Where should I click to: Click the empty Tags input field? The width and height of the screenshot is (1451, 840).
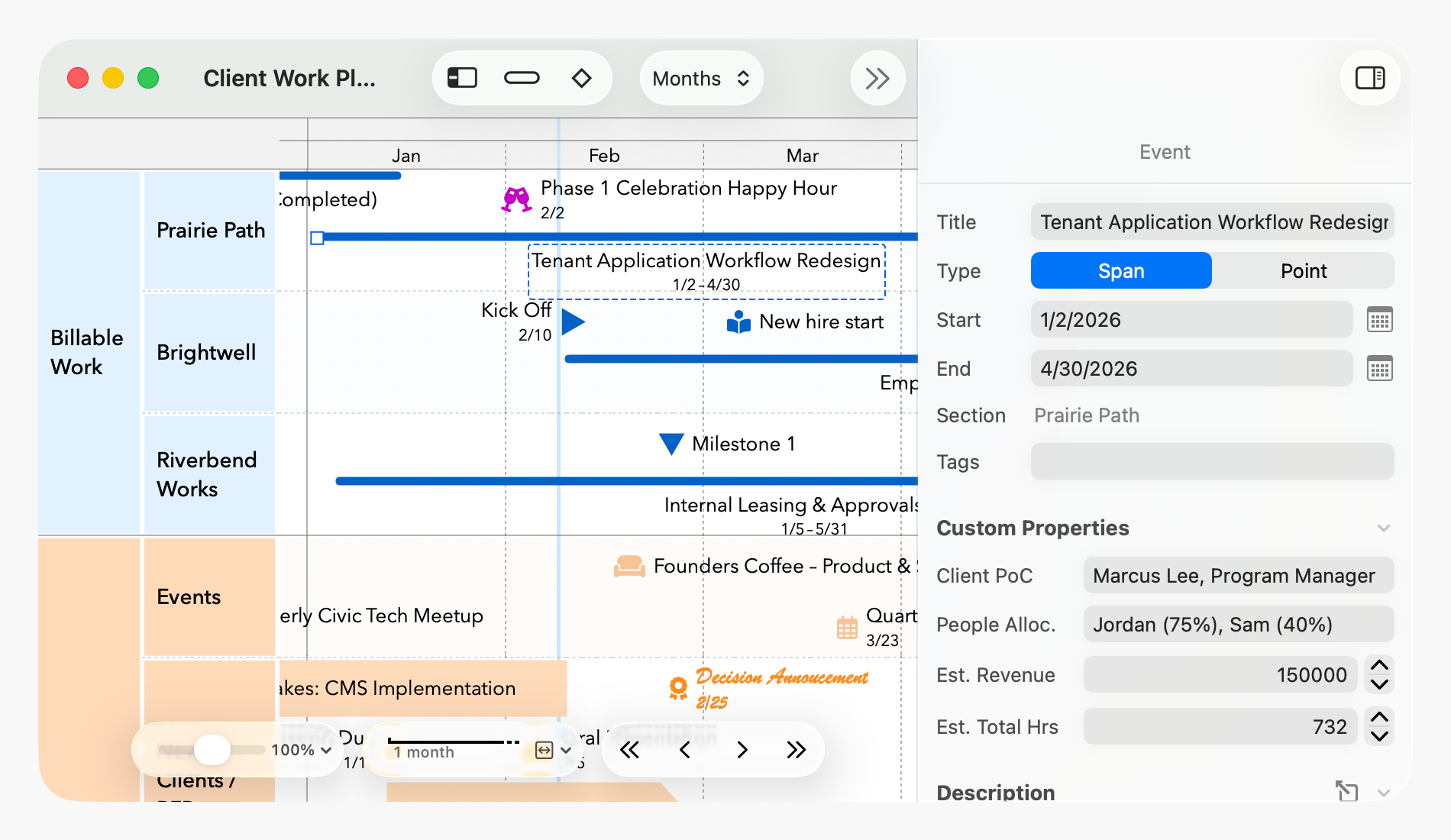pos(1211,461)
